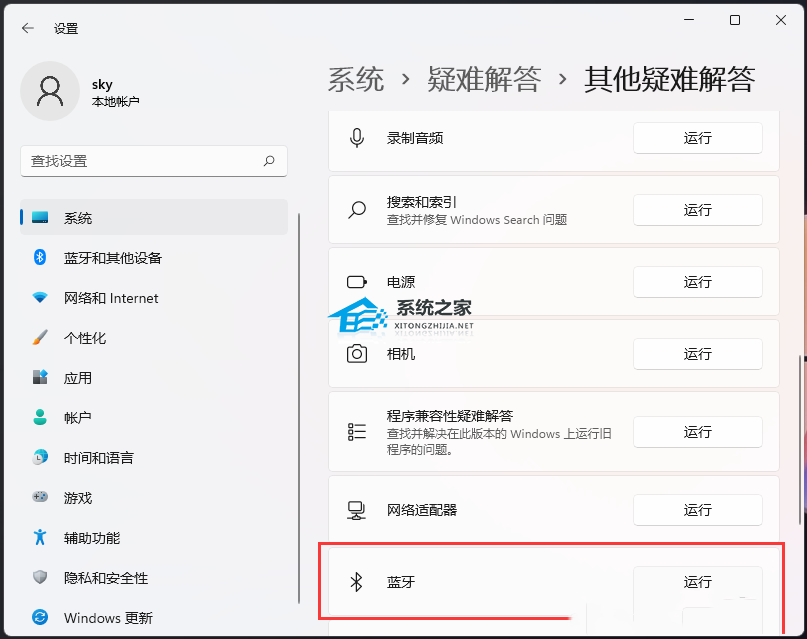Click the Time and language clock icon
This screenshot has width=807, height=639.
pos(40,457)
